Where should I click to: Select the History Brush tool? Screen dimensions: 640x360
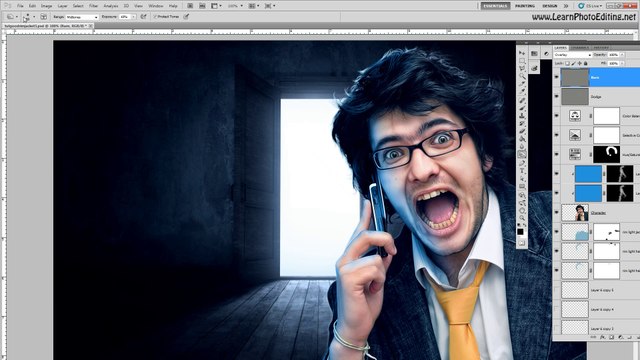(x=522, y=123)
